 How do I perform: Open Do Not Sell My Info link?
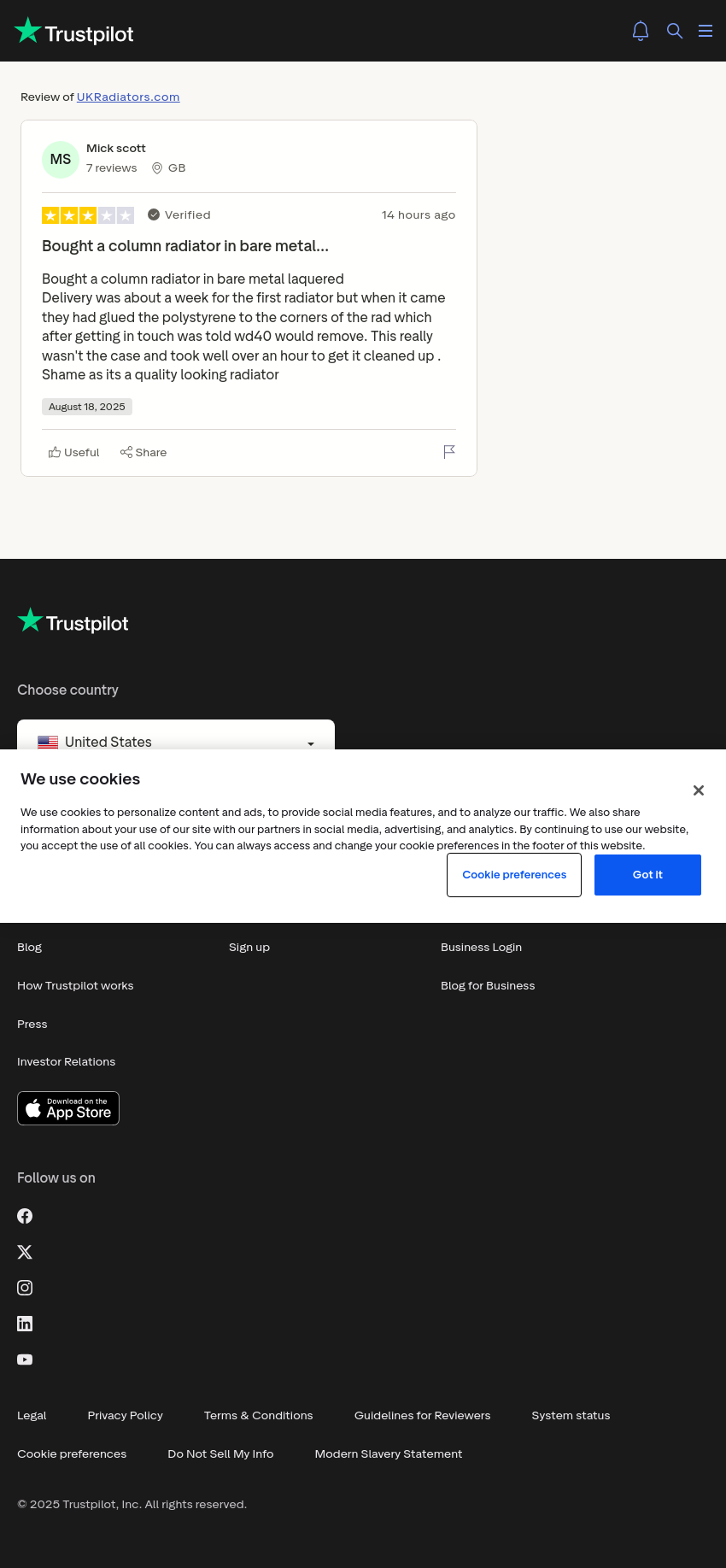click(220, 1454)
